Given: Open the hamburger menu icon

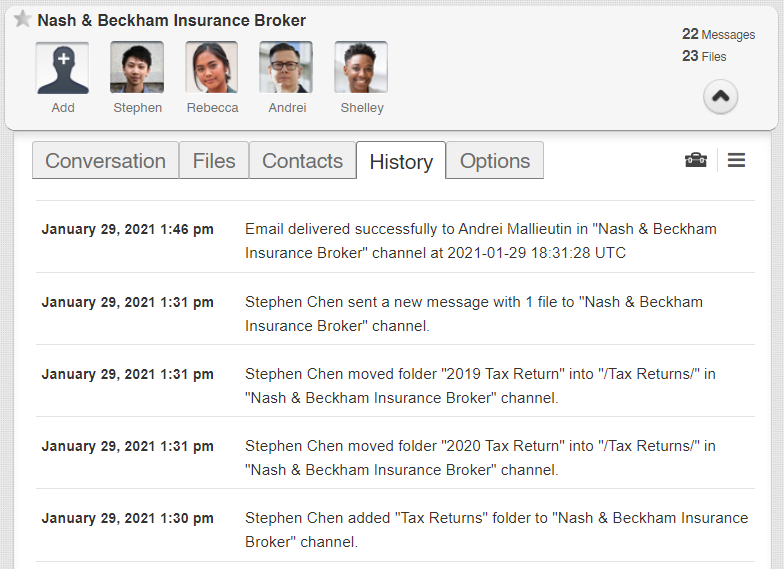Looking at the screenshot, I should [x=736, y=160].
